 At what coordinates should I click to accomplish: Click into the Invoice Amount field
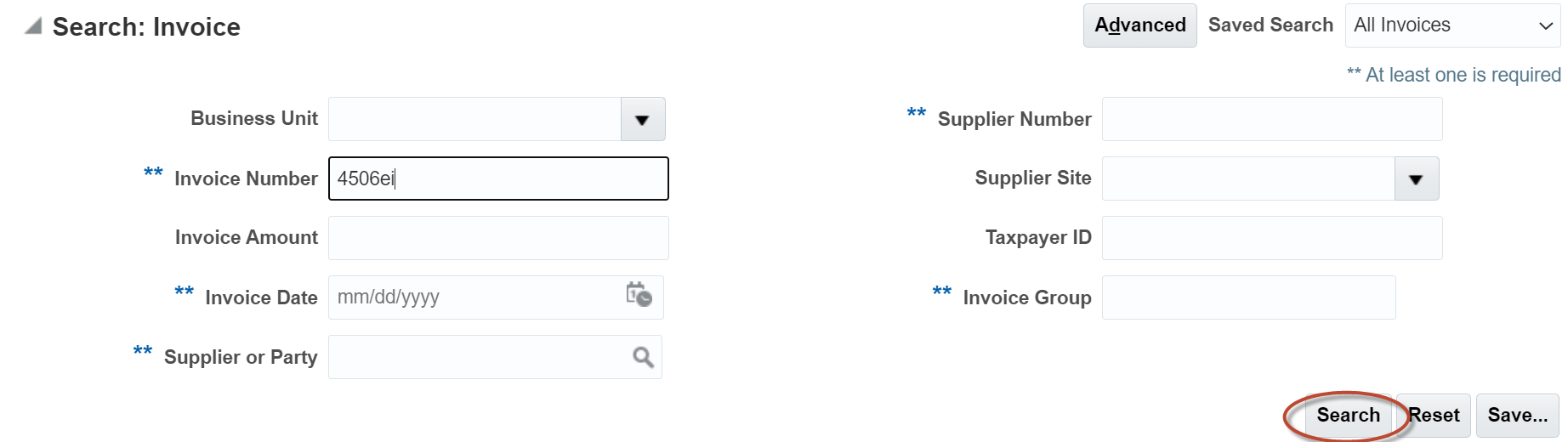click(498, 238)
